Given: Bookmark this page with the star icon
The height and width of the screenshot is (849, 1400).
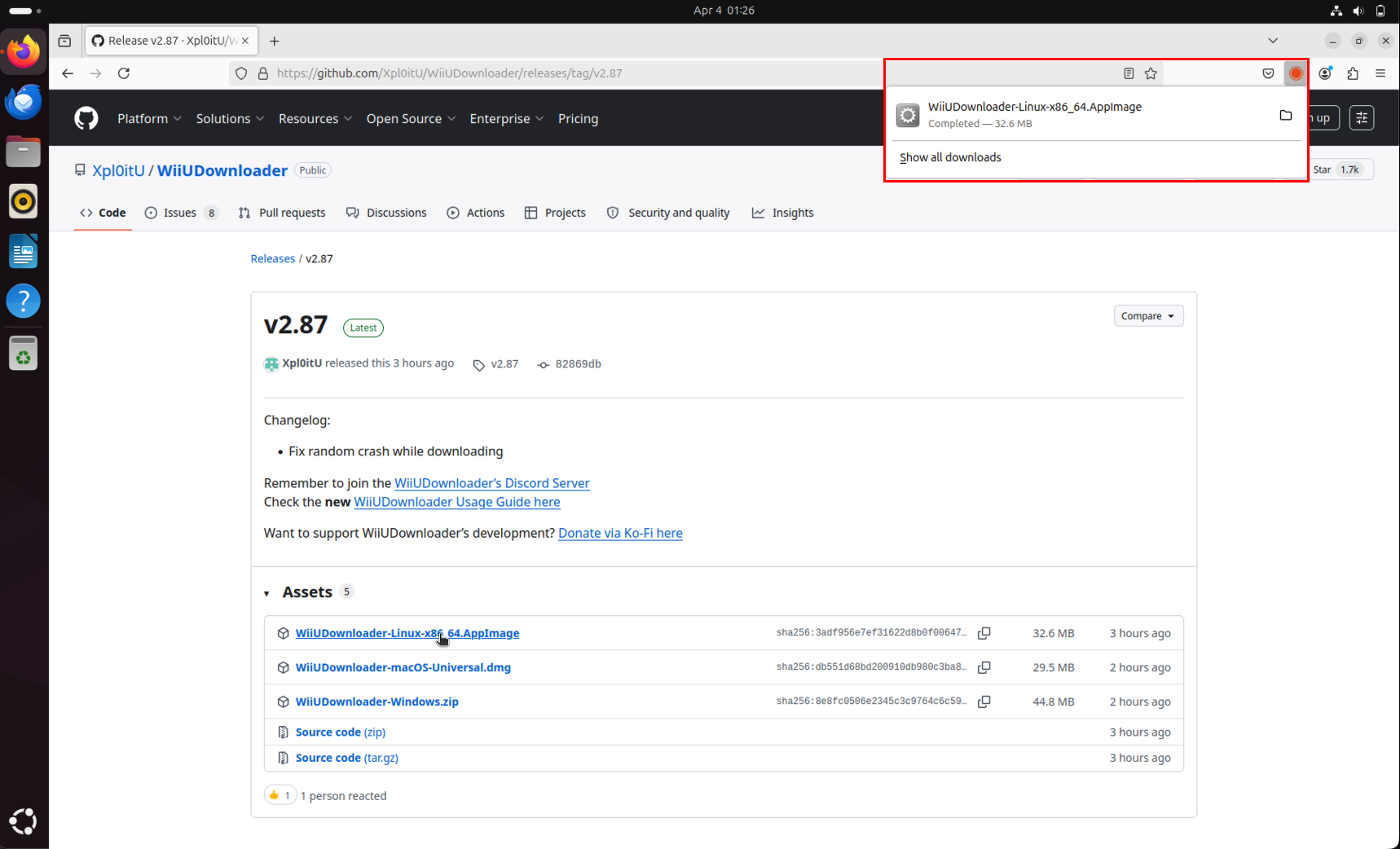Looking at the screenshot, I should pyautogui.click(x=1151, y=73).
